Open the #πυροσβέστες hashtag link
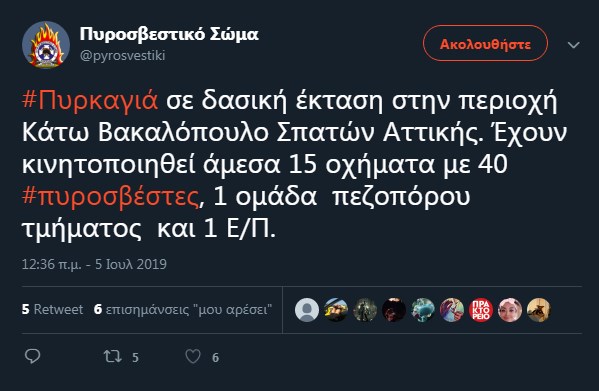Viewport: 599px width, 391px height. (111, 197)
